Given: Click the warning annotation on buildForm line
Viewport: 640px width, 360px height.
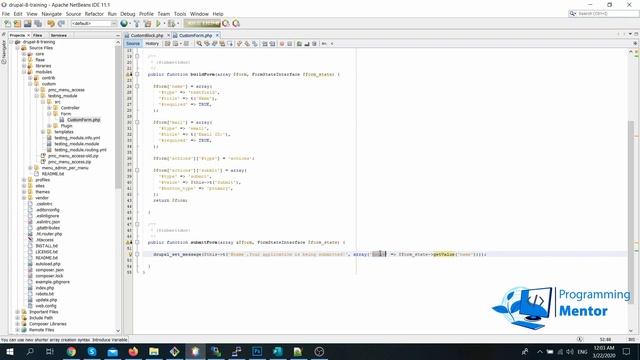Looking at the screenshot, I should (x=129, y=74).
